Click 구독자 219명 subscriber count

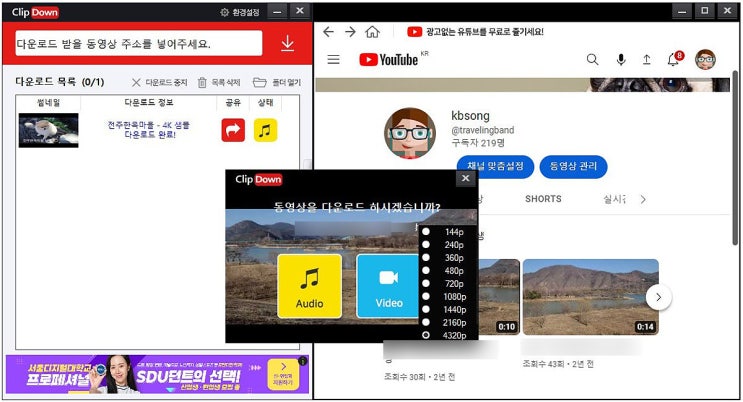point(478,143)
